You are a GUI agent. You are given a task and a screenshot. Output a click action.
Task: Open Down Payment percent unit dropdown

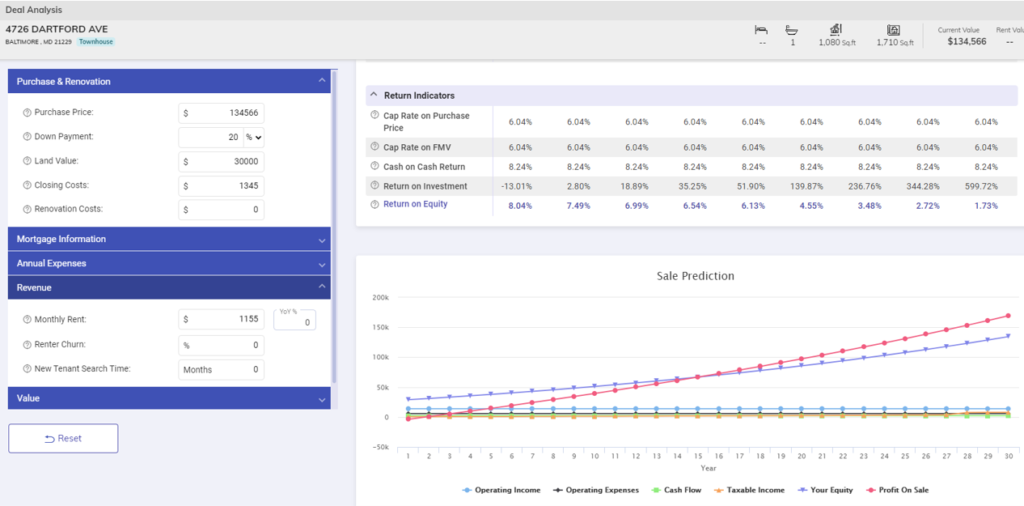click(x=253, y=137)
